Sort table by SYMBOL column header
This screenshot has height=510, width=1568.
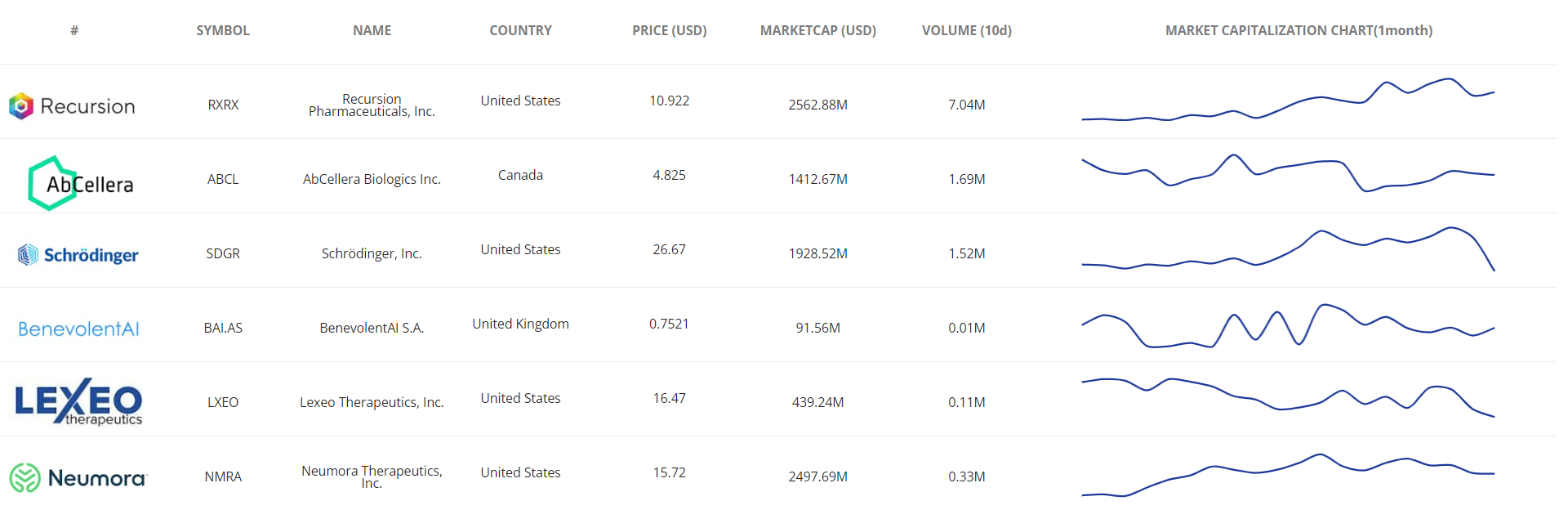(223, 30)
